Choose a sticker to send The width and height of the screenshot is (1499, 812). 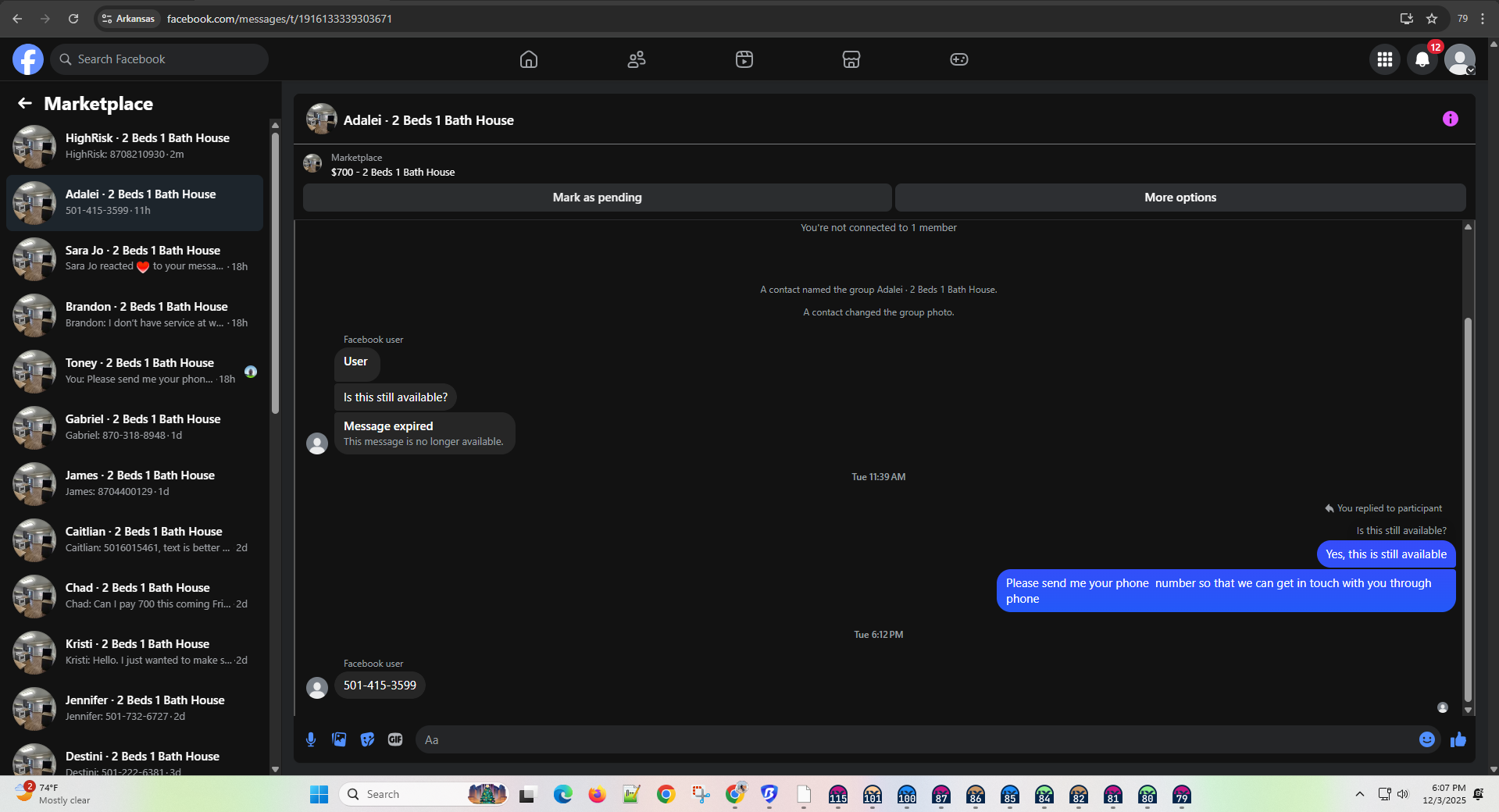[x=367, y=739]
